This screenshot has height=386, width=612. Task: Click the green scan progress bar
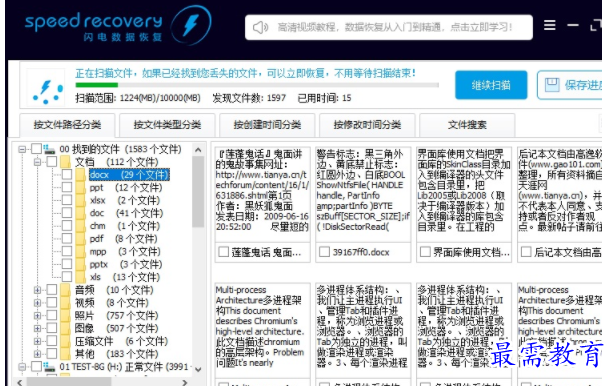click(x=97, y=85)
